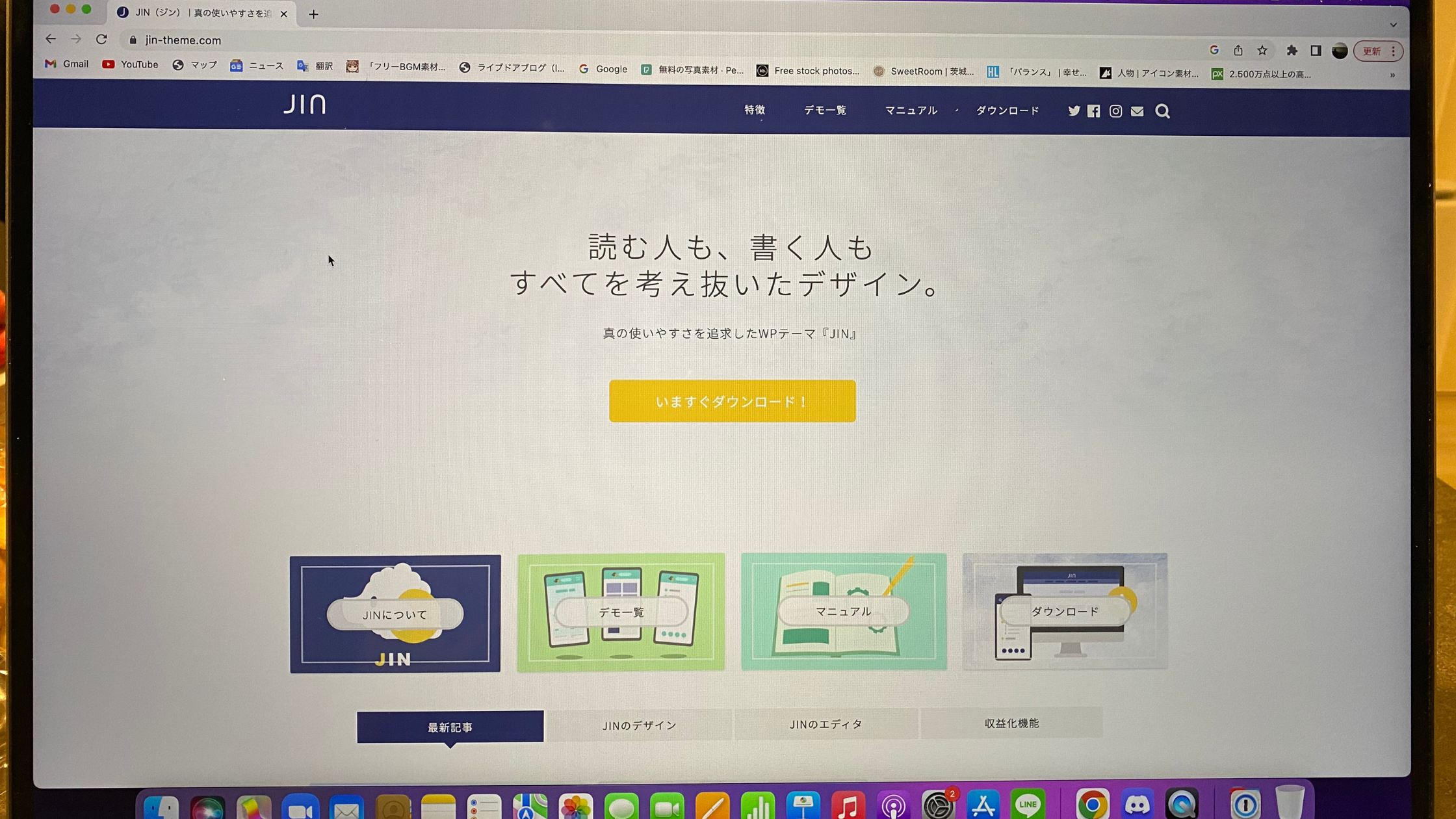The width and height of the screenshot is (1456, 819).
Task: Open Chrome profile avatar
Action: pos(1339,51)
